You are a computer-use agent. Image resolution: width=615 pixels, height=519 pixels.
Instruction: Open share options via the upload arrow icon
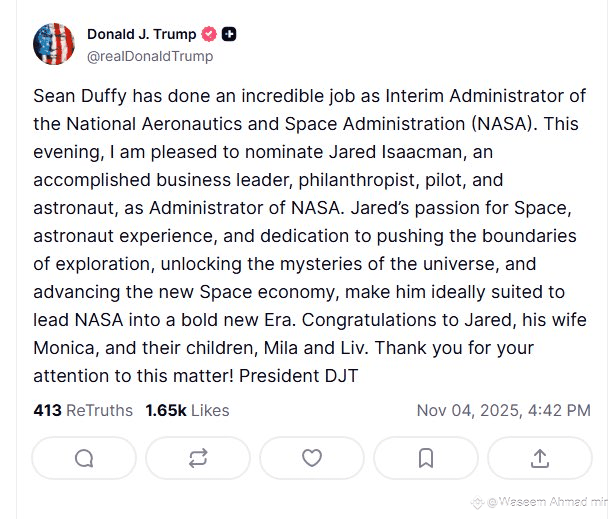point(539,458)
